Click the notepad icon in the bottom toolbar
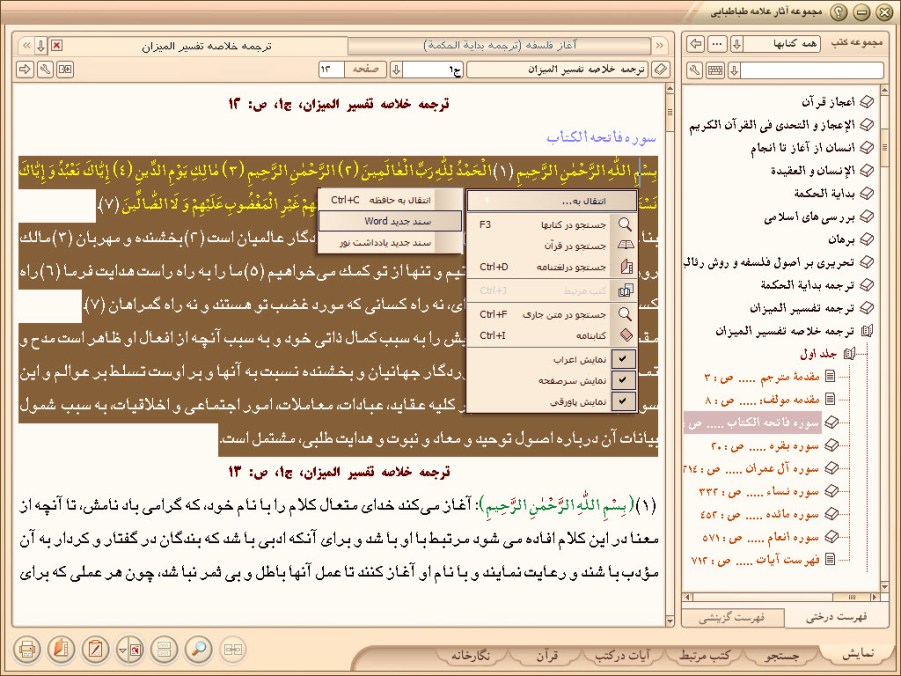The width and height of the screenshot is (901, 676). tap(95, 650)
